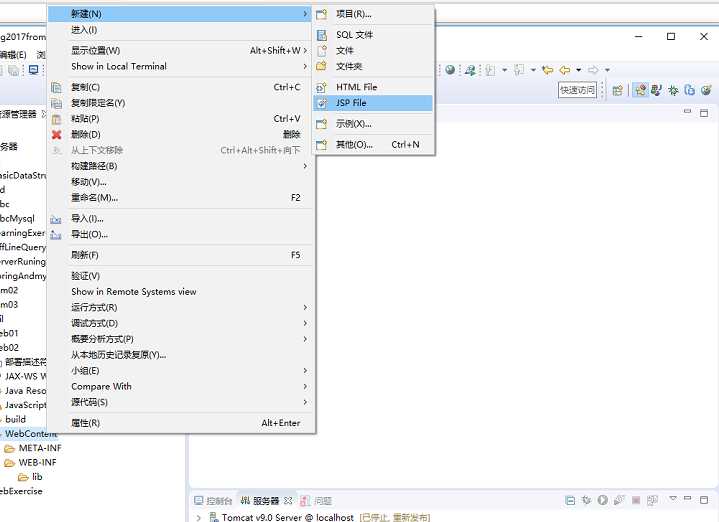Select the lib folder in the tree

pos(30,477)
